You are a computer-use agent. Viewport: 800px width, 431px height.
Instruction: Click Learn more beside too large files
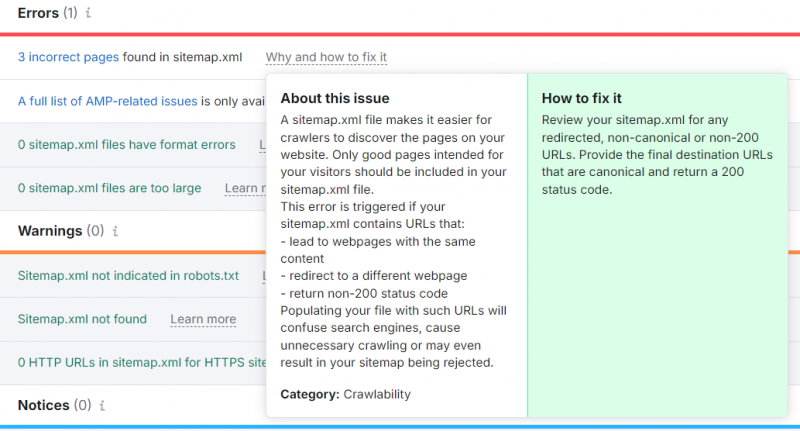coord(245,188)
